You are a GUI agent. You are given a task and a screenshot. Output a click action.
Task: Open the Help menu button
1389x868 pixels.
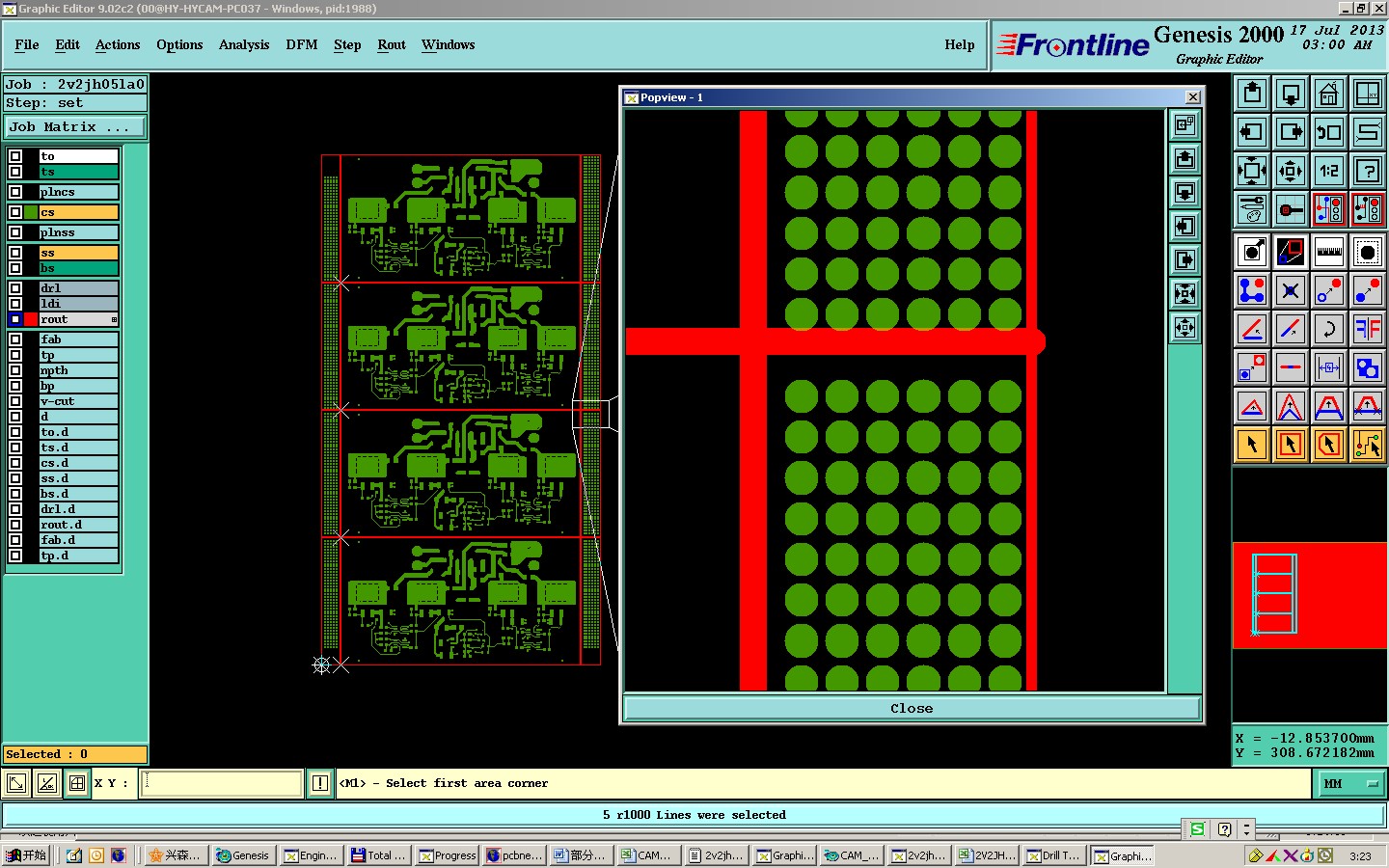959,44
